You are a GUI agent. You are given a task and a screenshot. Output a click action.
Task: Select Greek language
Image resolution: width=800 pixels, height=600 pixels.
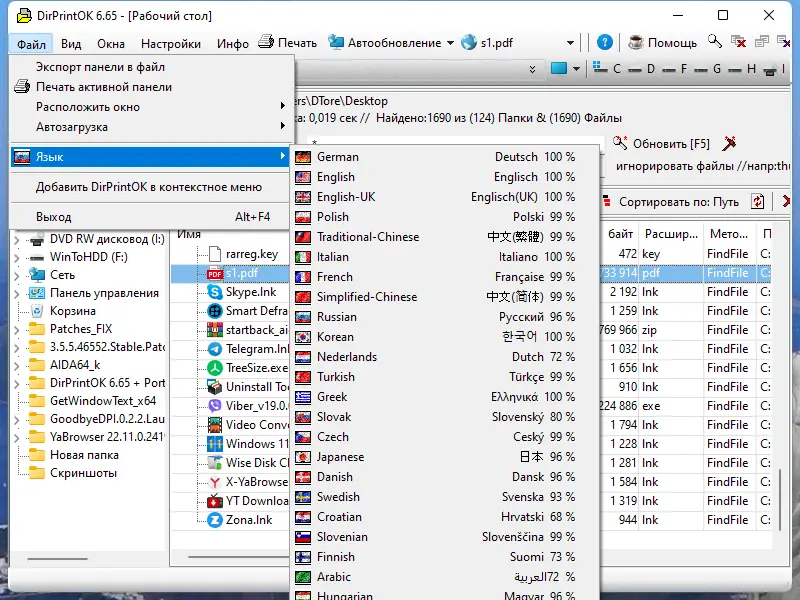click(x=444, y=396)
